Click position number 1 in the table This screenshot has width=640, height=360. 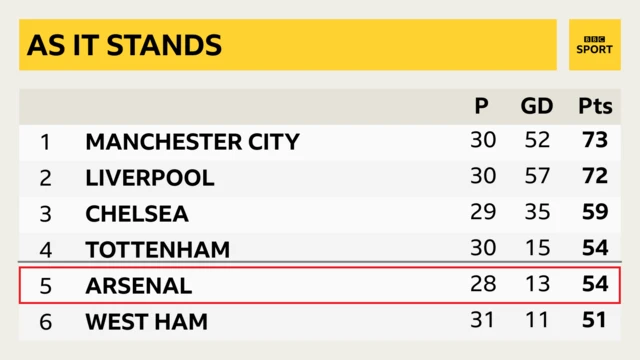point(45,142)
